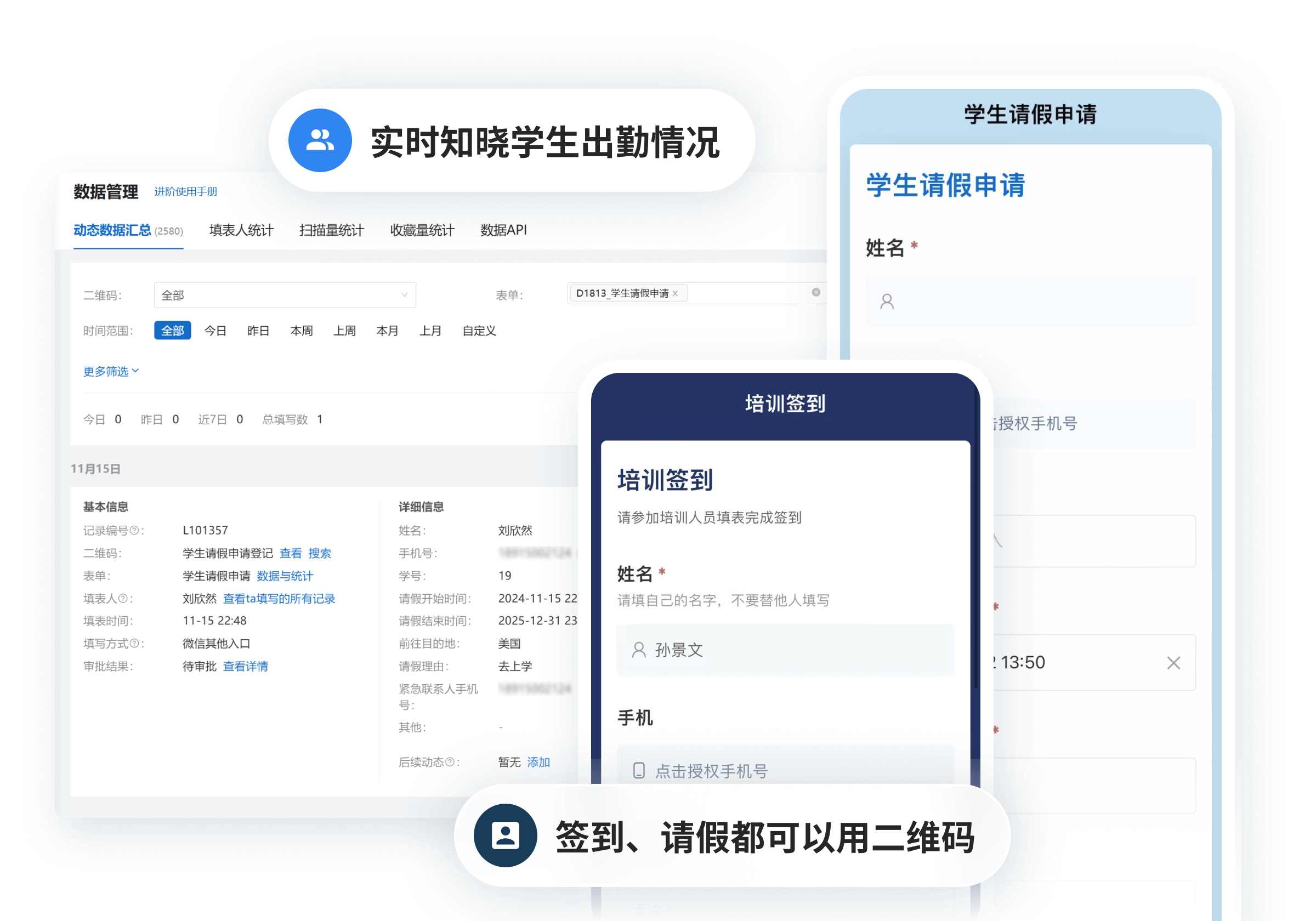Select 上月 time range
The image size is (1316, 921).
[430, 331]
